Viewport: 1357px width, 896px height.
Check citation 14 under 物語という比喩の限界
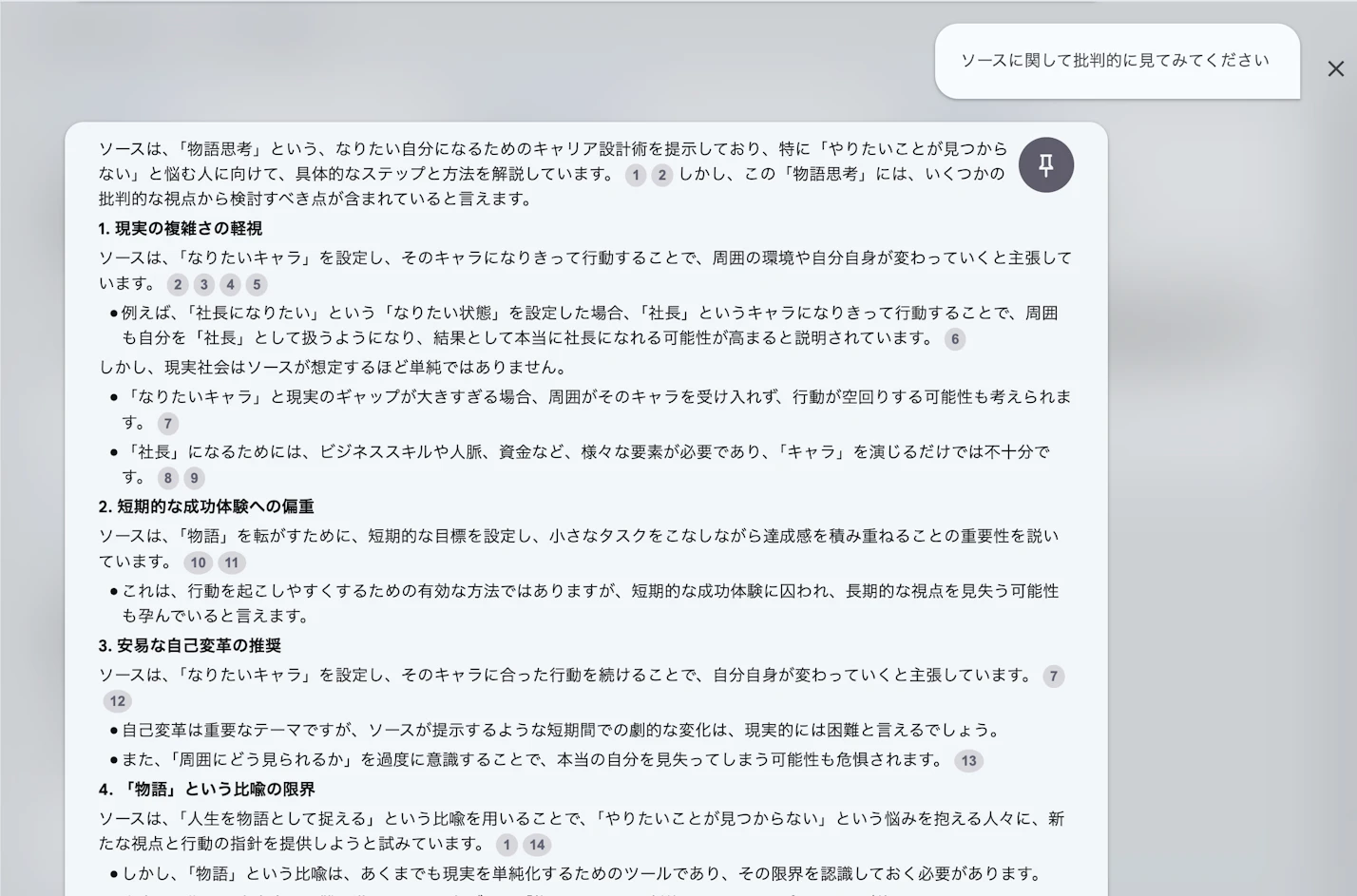[x=537, y=845]
